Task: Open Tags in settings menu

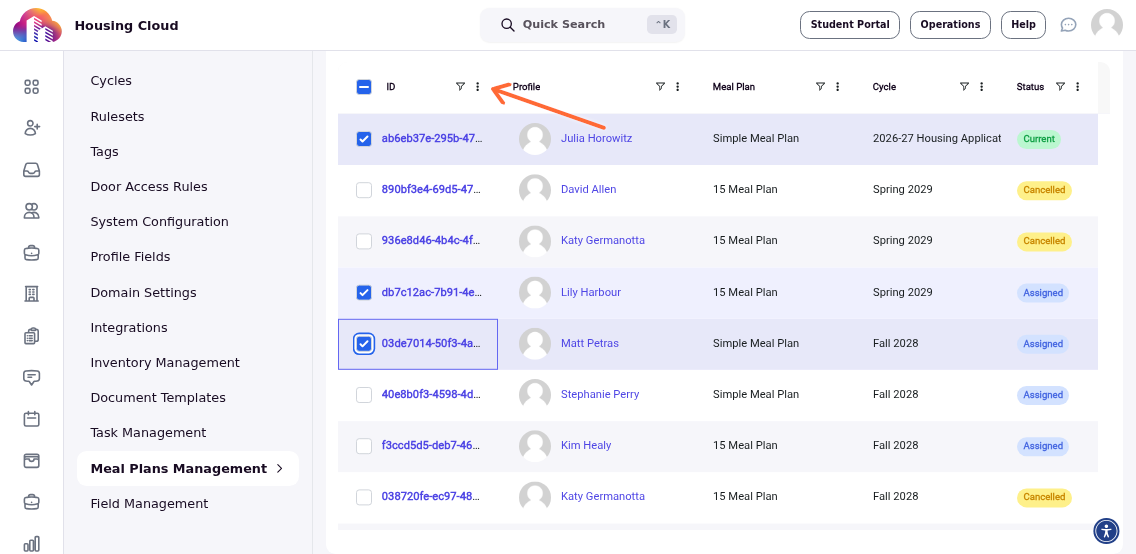Action: tap(104, 151)
